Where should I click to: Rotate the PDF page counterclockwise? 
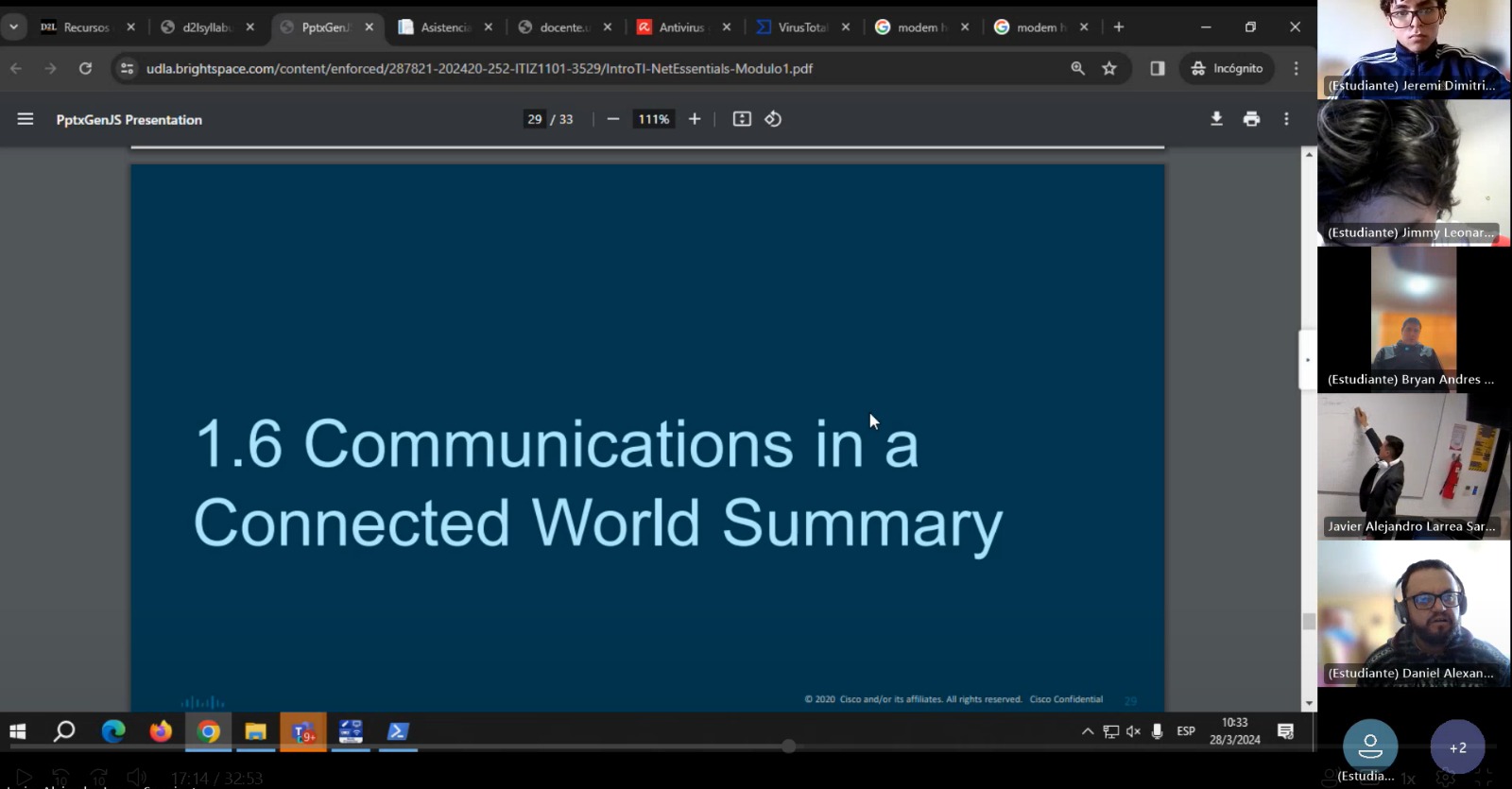pos(773,119)
